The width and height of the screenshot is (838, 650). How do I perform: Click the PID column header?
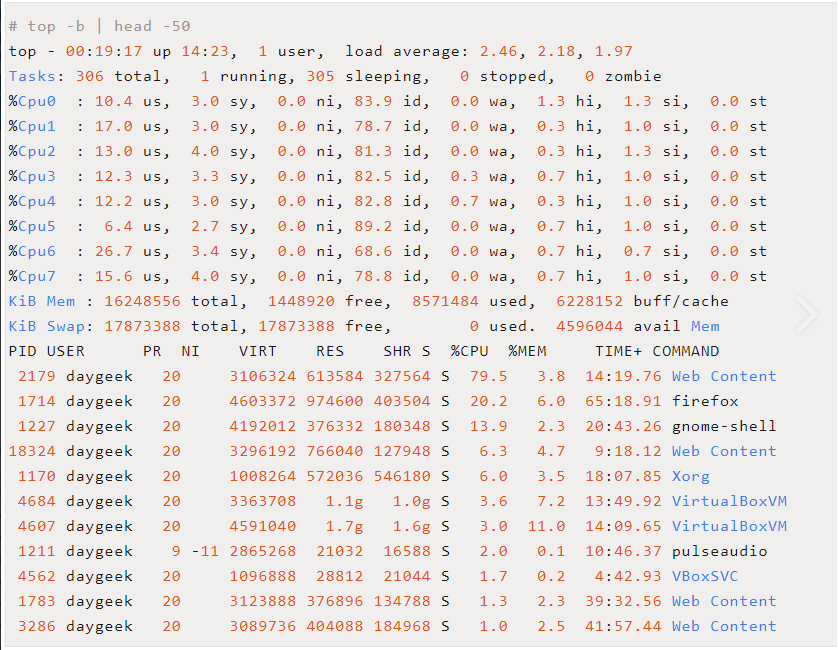(x=22, y=351)
